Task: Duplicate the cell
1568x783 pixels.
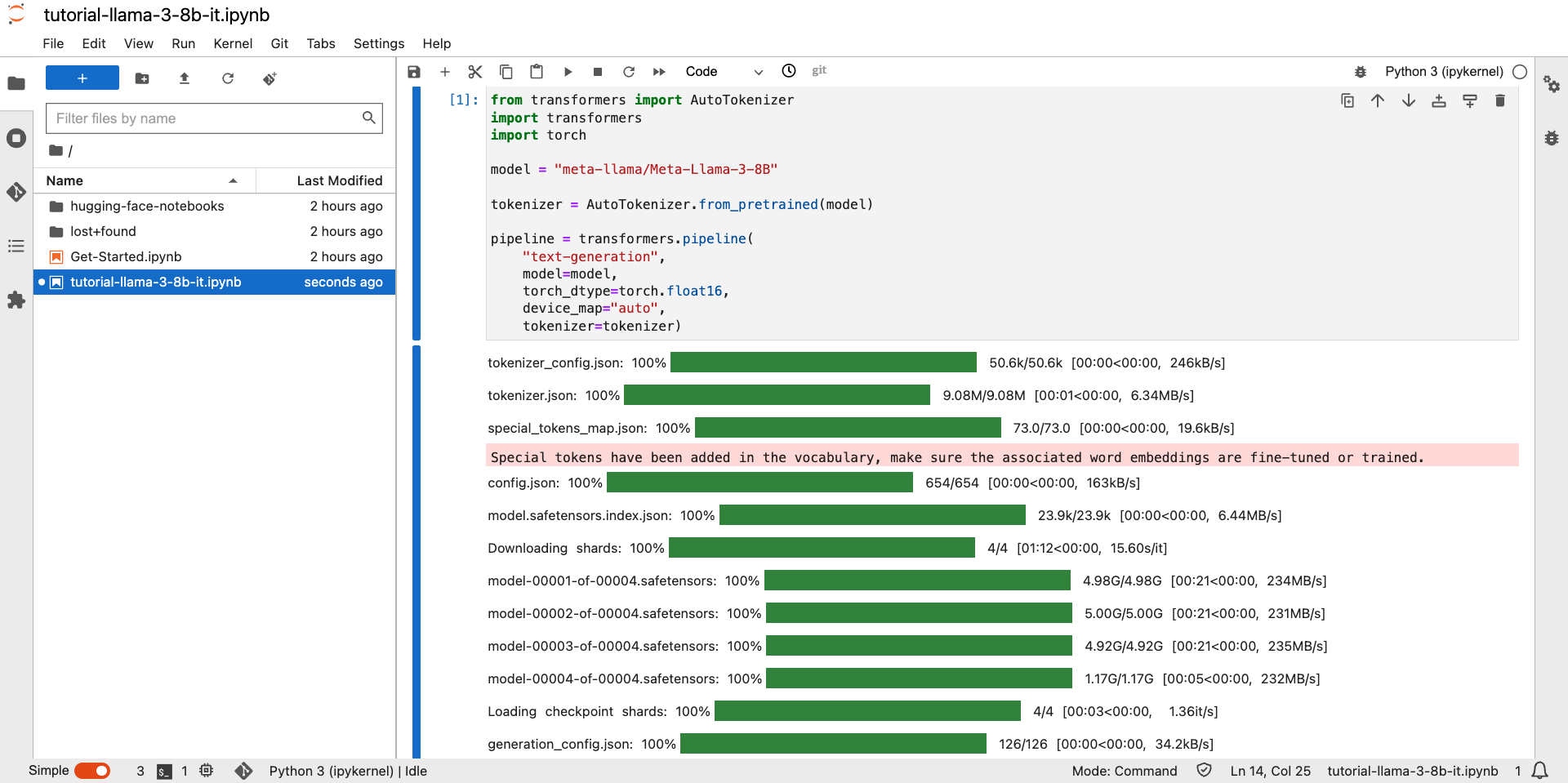Action: [x=1347, y=100]
